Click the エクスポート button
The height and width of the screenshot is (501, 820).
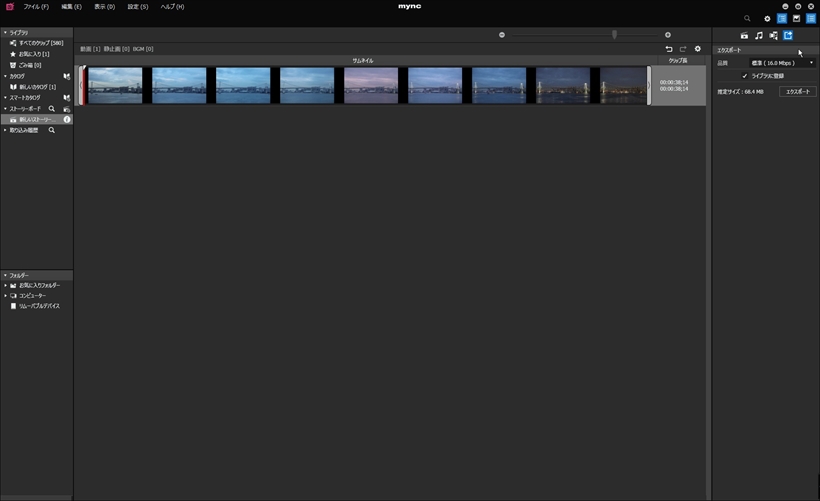pyautogui.click(x=798, y=92)
